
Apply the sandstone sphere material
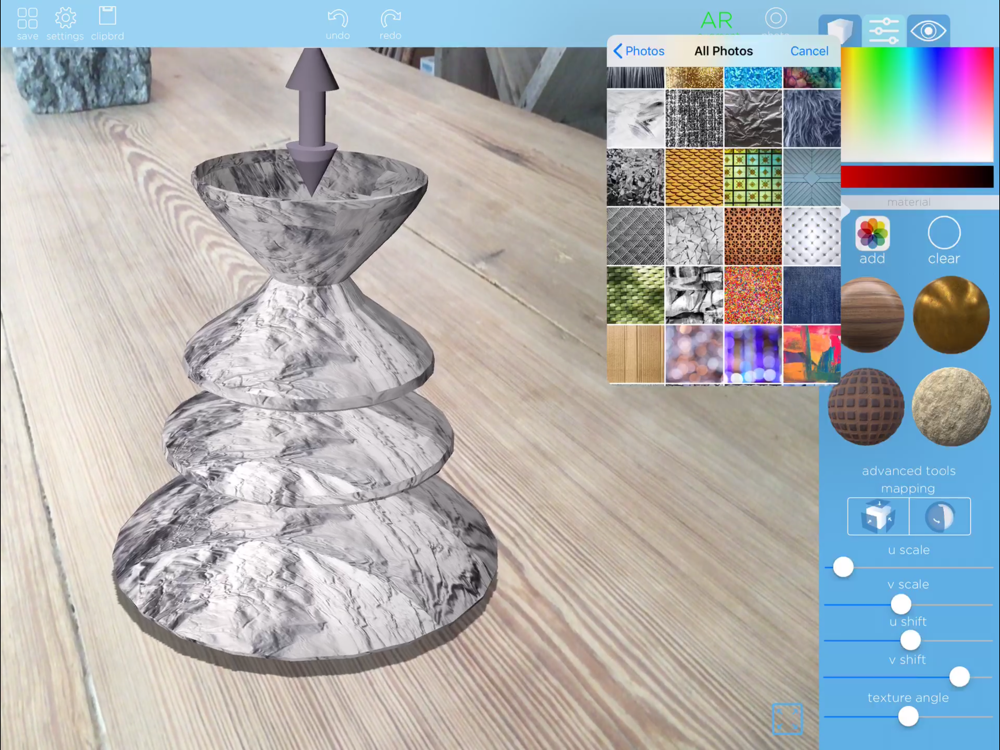(x=951, y=406)
